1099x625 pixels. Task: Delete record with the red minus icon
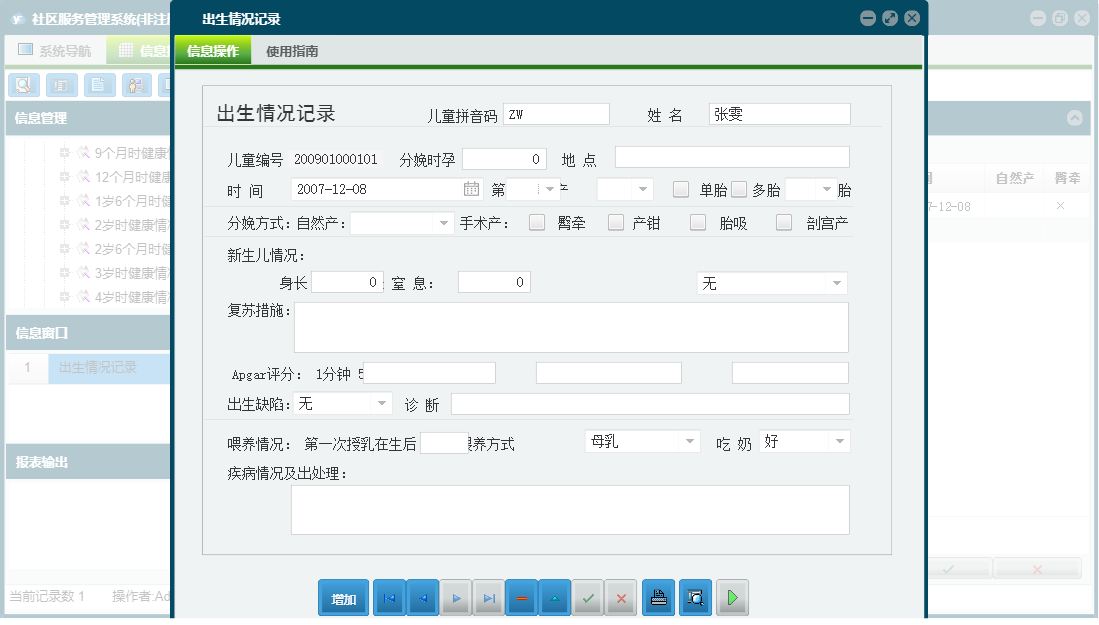click(522, 598)
